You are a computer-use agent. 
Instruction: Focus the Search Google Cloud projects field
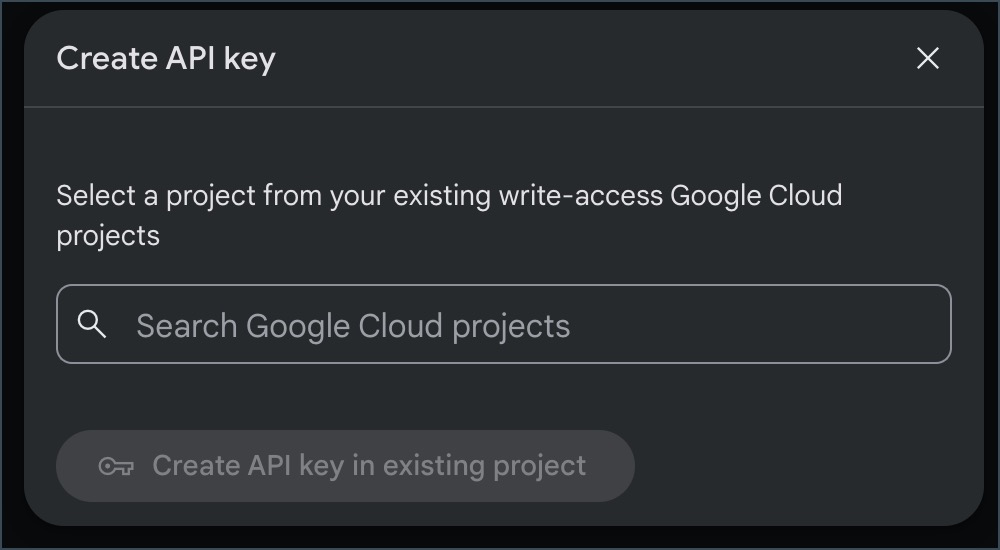coord(504,324)
